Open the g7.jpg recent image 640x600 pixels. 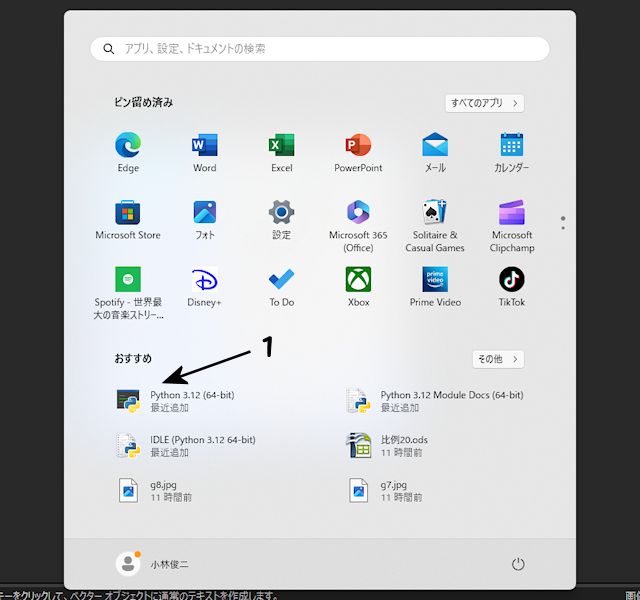[384, 491]
